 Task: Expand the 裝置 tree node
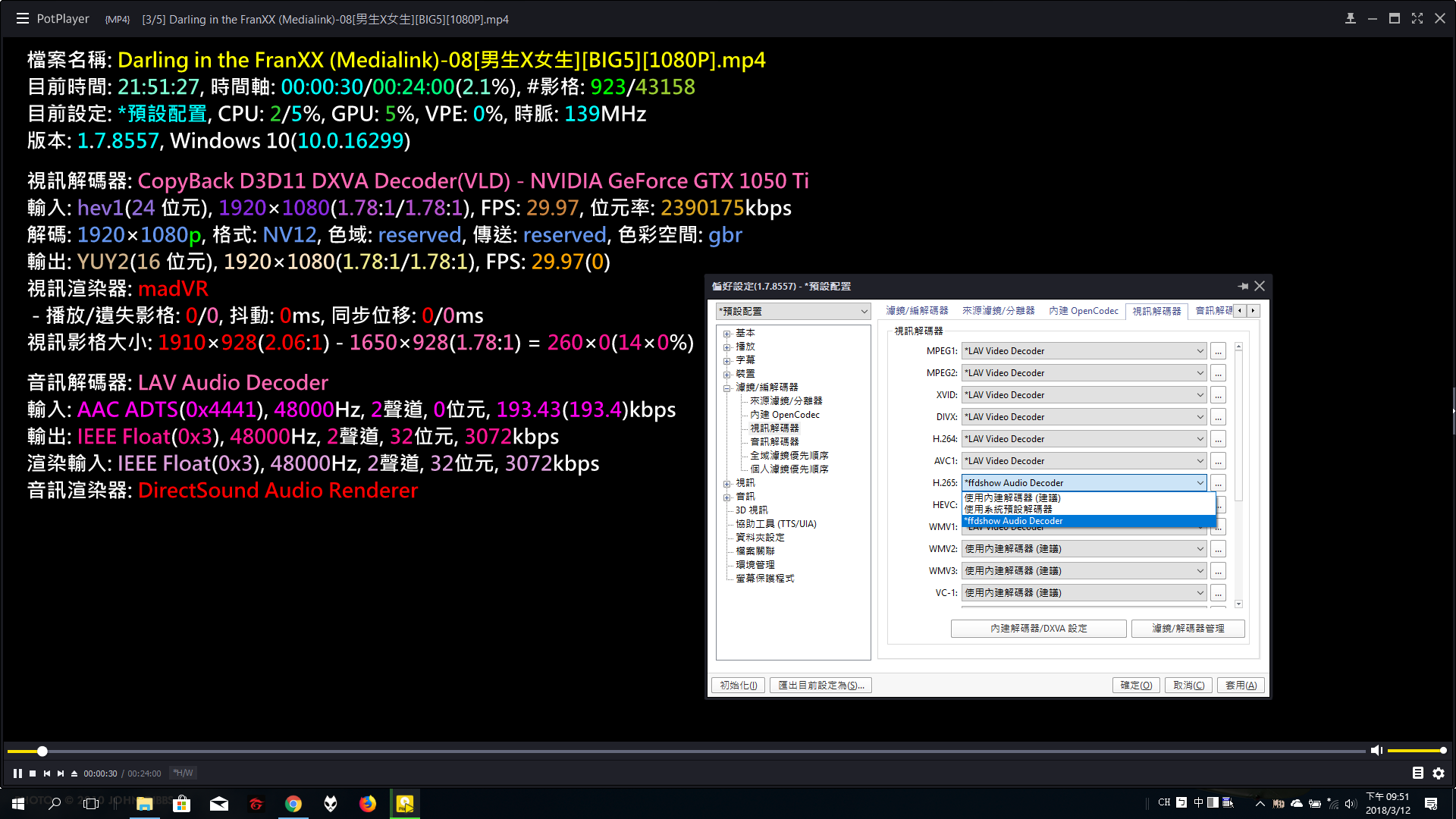[726, 374]
